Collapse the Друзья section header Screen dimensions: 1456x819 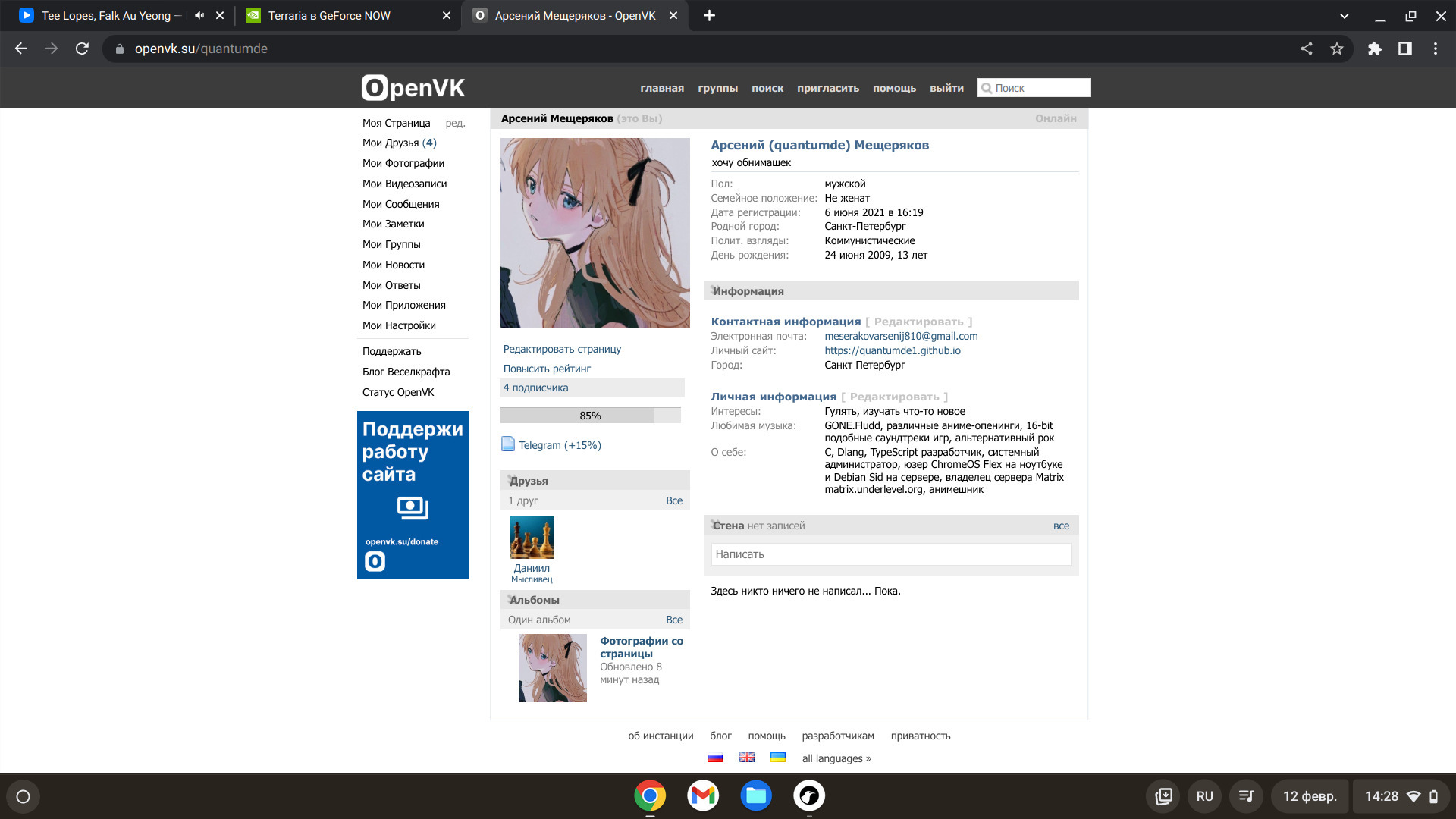coord(529,481)
